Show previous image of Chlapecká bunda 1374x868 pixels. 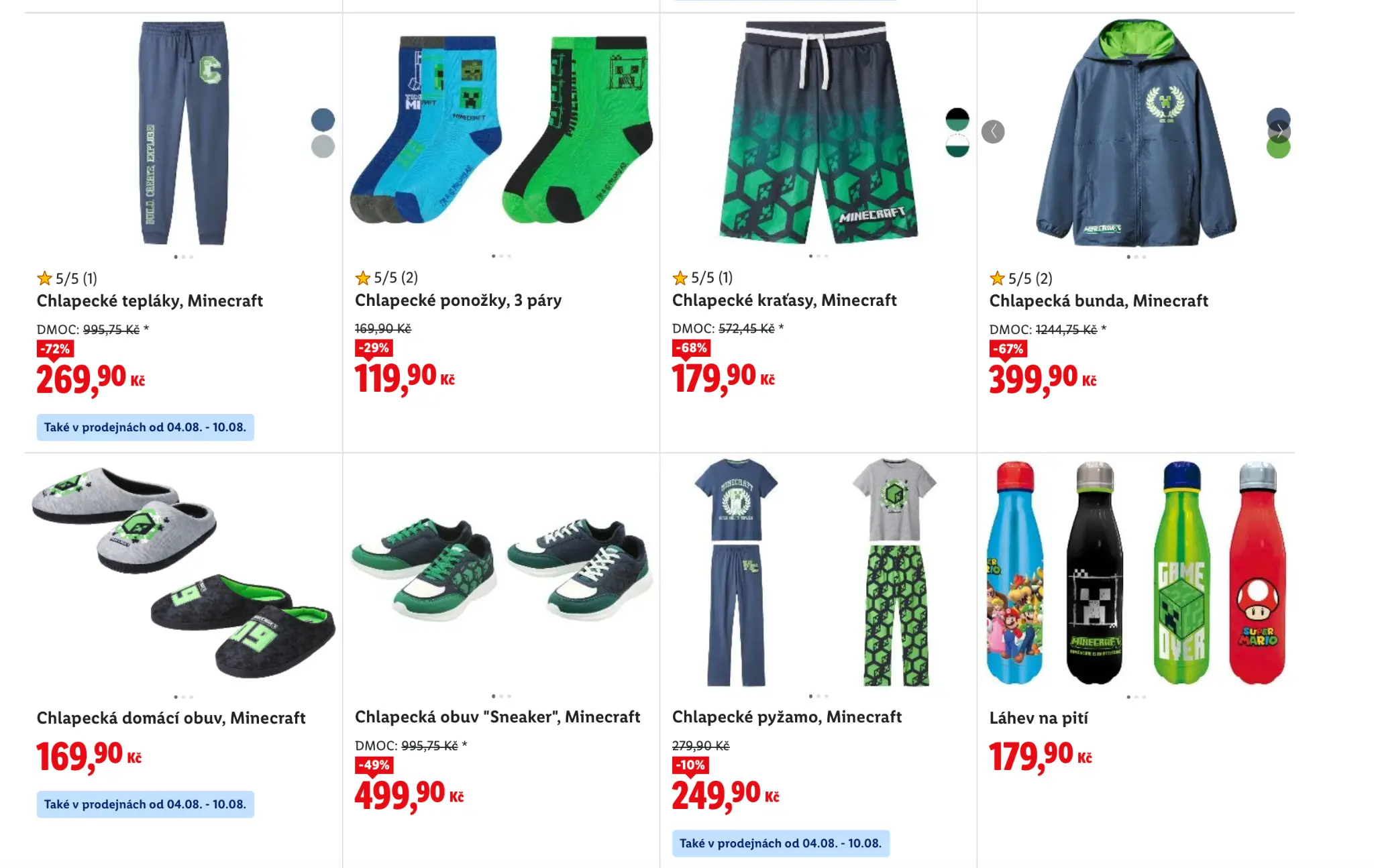[x=993, y=131]
